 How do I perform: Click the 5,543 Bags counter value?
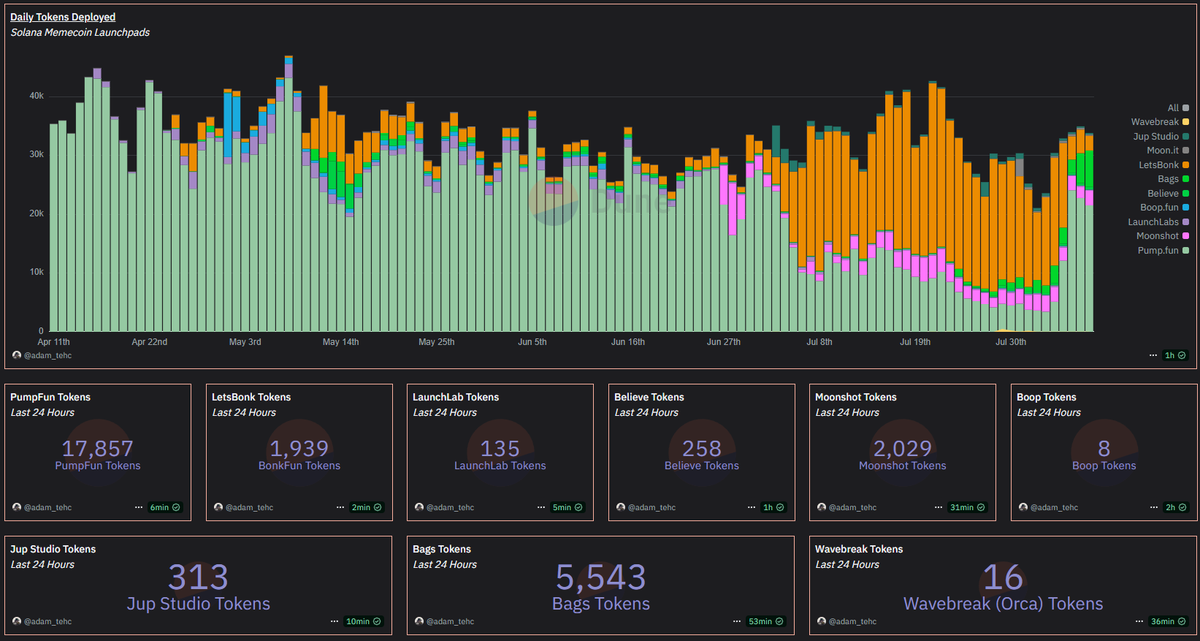click(x=600, y=577)
